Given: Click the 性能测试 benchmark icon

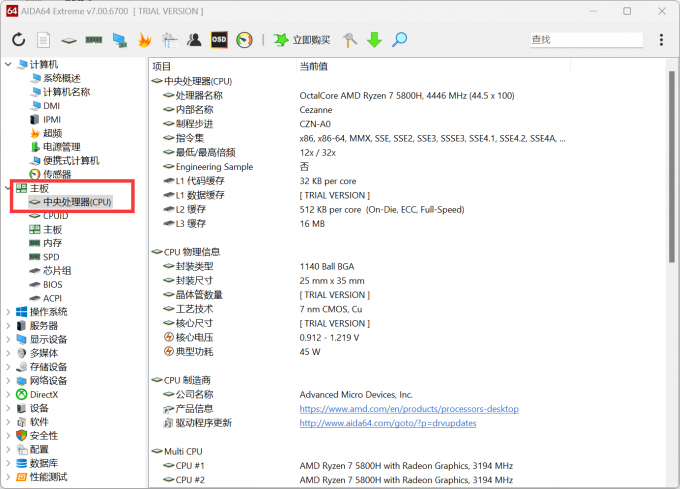Looking at the screenshot, I should tap(21, 477).
